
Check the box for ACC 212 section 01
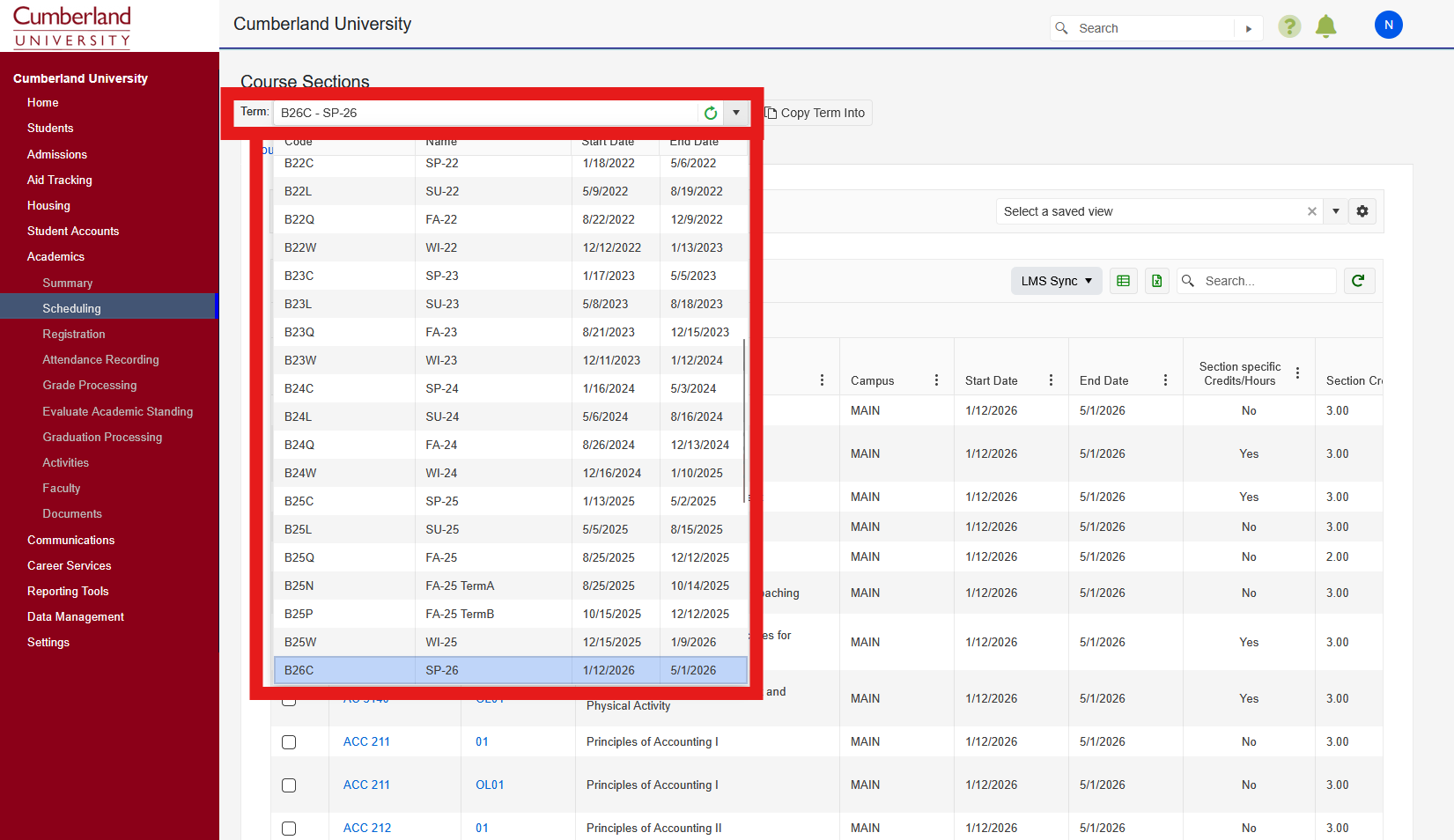click(x=289, y=829)
